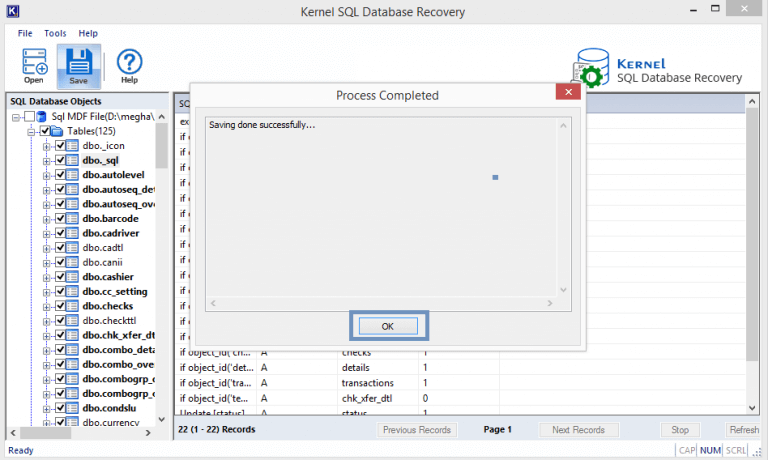Uncheck the dbo._sql checkbox
The width and height of the screenshot is (768, 460).
click(60, 160)
